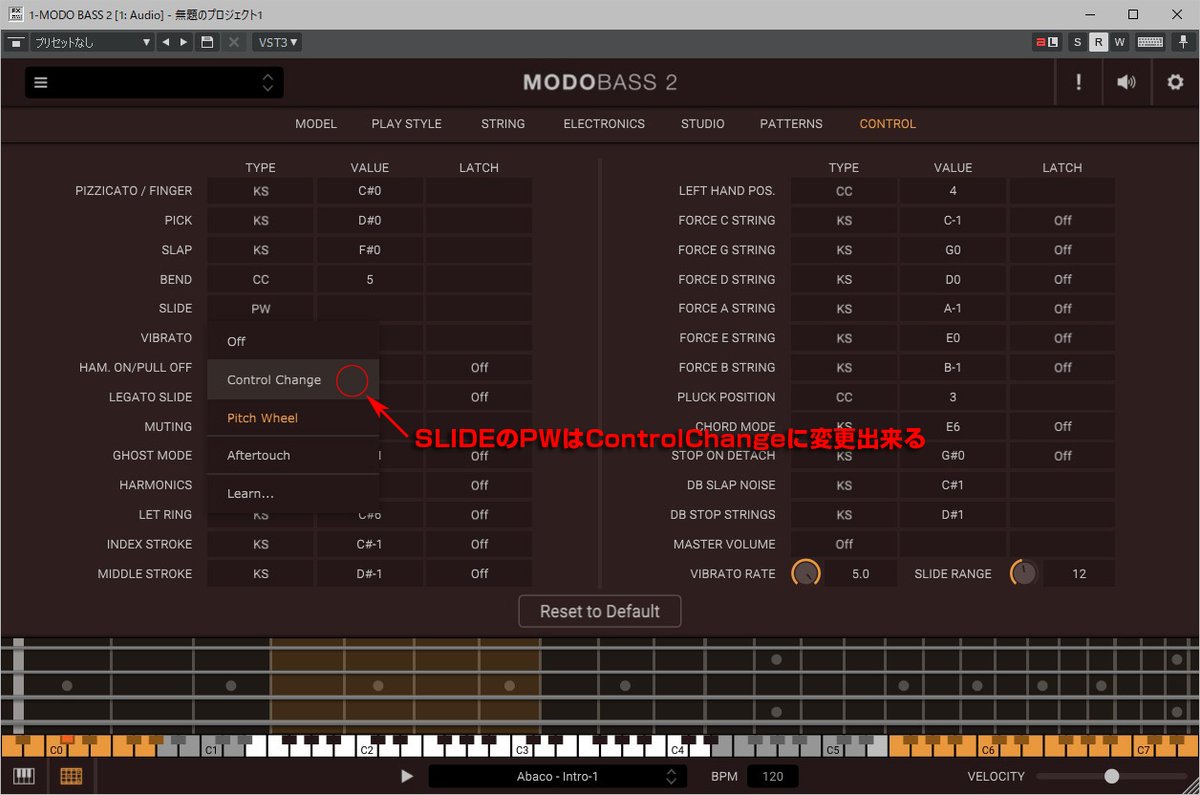The height and width of the screenshot is (795, 1200).
Task: Choose Control Change in the popup
Action: point(293,380)
